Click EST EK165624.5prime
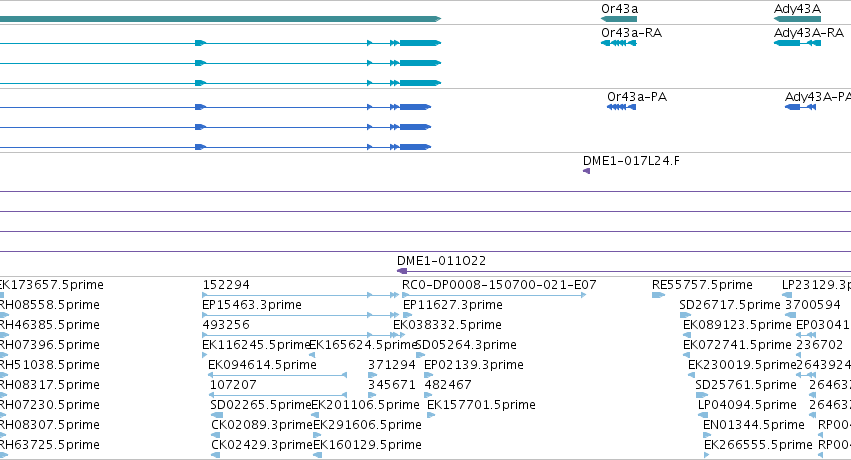Screen dimensions: 851x460 (x=363, y=345)
